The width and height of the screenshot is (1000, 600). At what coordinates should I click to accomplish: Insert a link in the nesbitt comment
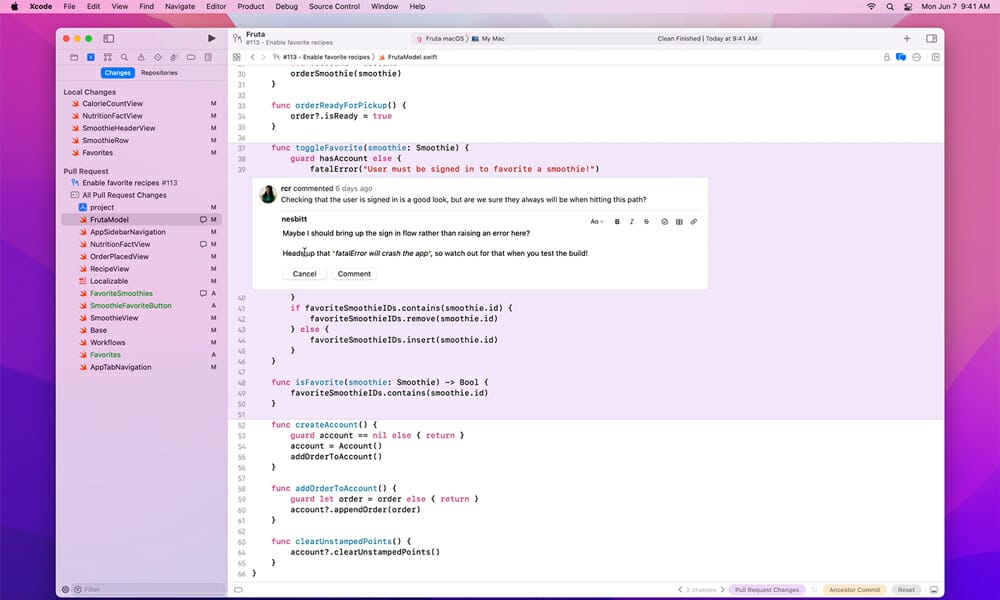click(693, 222)
